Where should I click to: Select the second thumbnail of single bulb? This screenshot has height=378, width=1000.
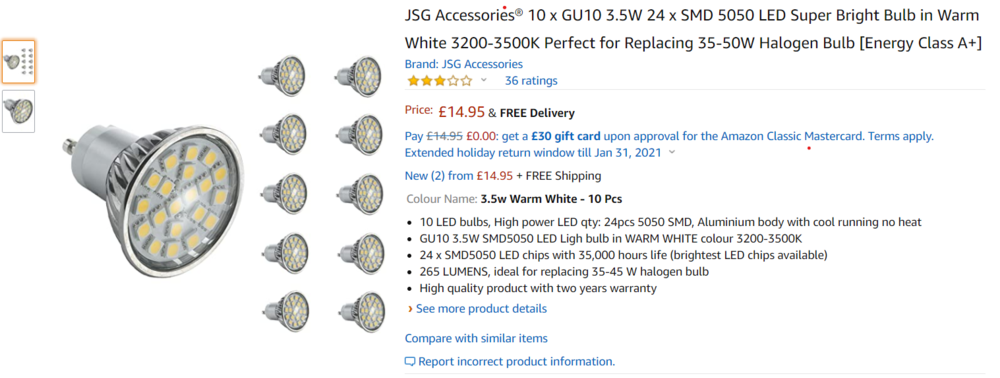[18, 112]
